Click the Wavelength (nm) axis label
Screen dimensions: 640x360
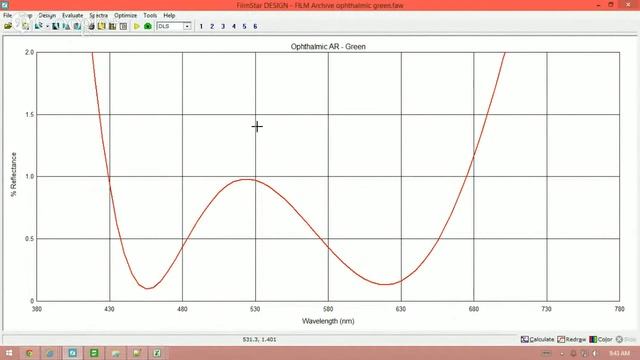(x=328, y=321)
